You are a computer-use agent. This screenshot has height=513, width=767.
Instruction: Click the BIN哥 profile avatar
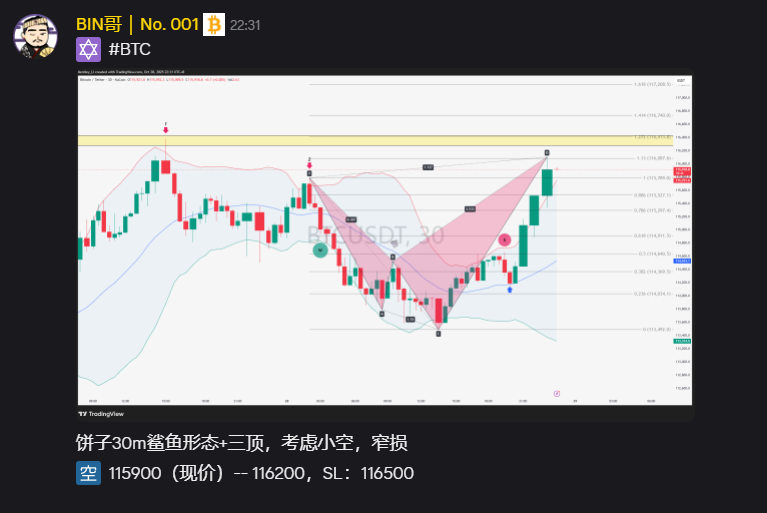point(35,36)
